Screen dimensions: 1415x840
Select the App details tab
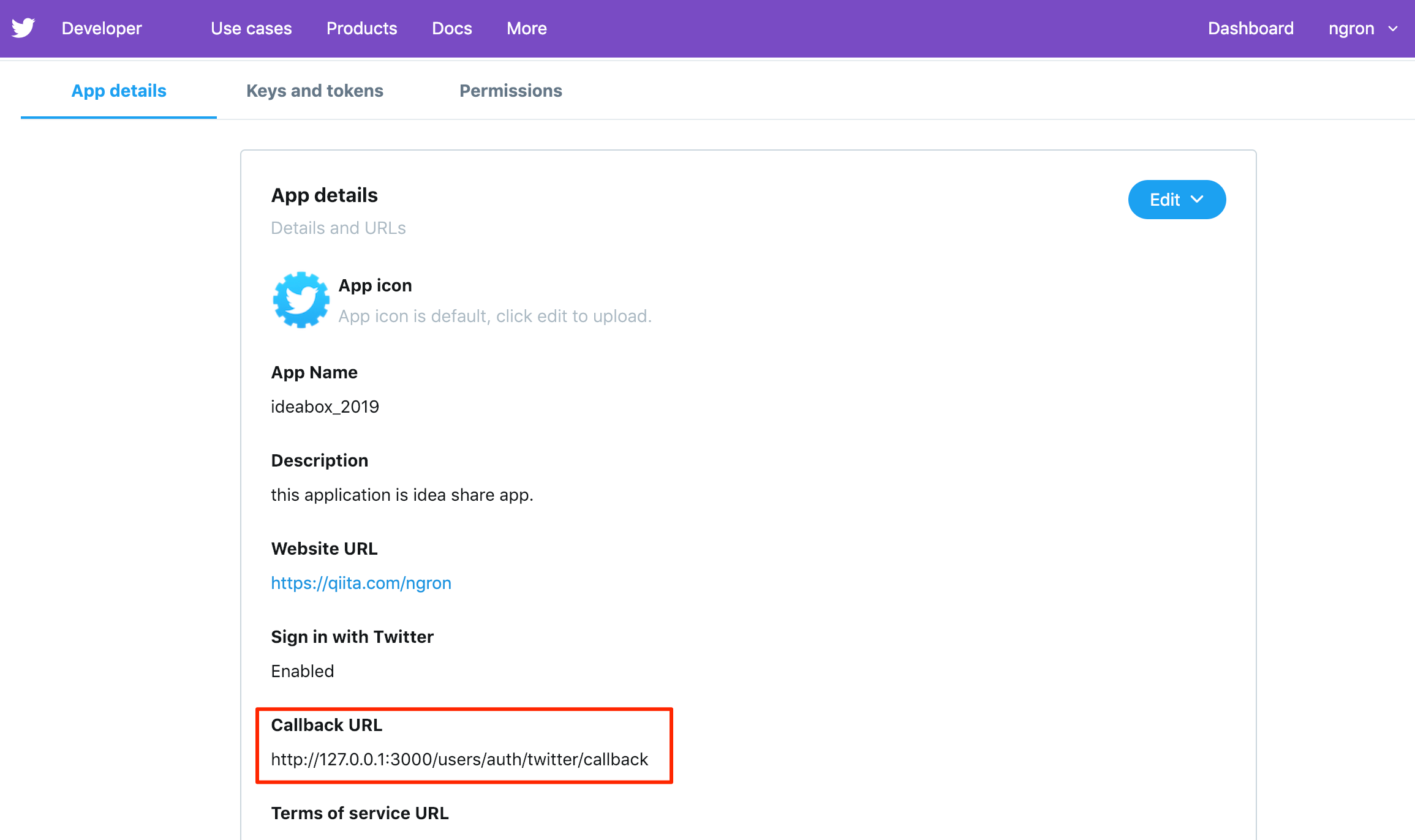pyautogui.click(x=118, y=91)
